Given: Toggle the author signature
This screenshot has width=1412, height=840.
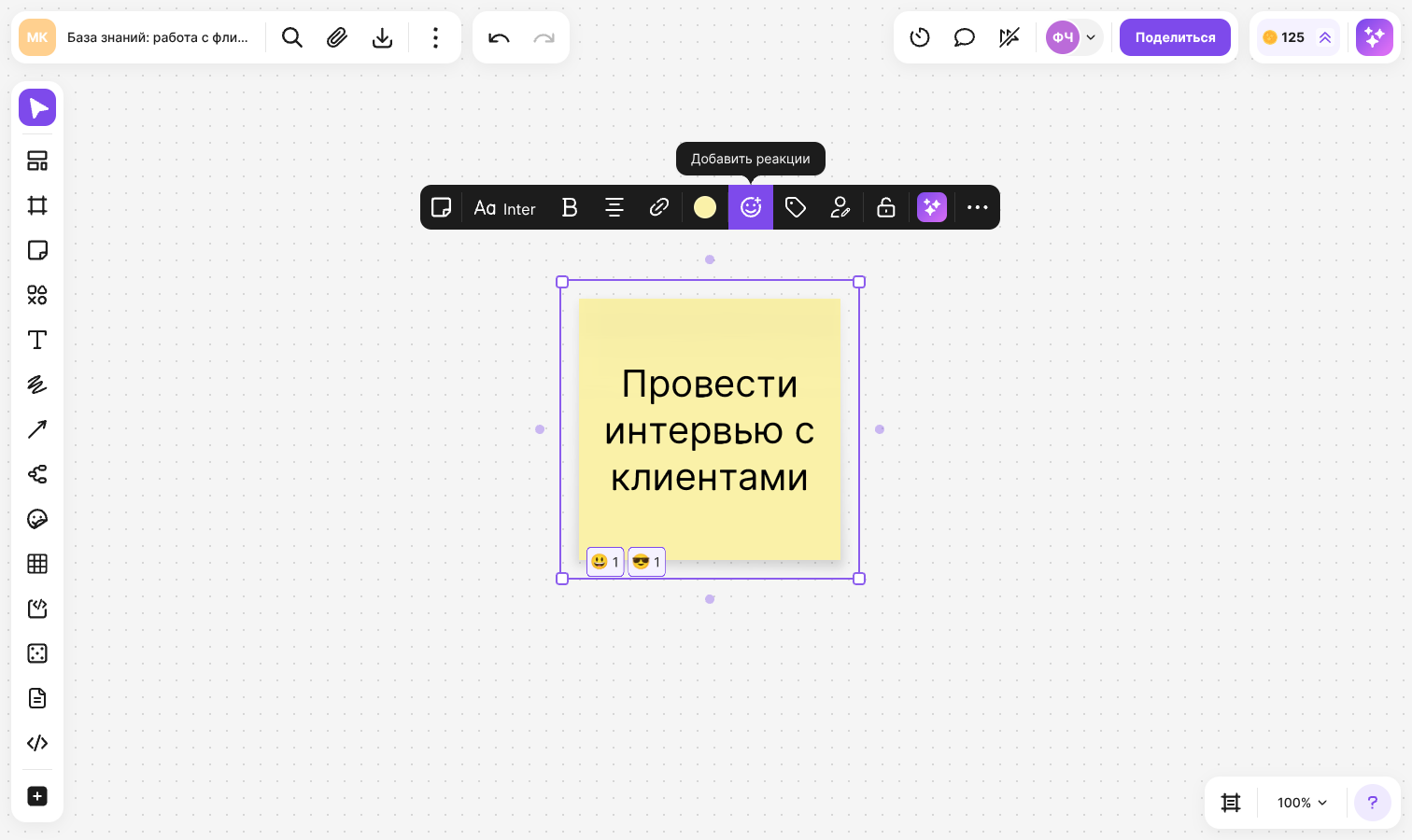Looking at the screenshot, I should pyautogui.click(x=840, y=207).
